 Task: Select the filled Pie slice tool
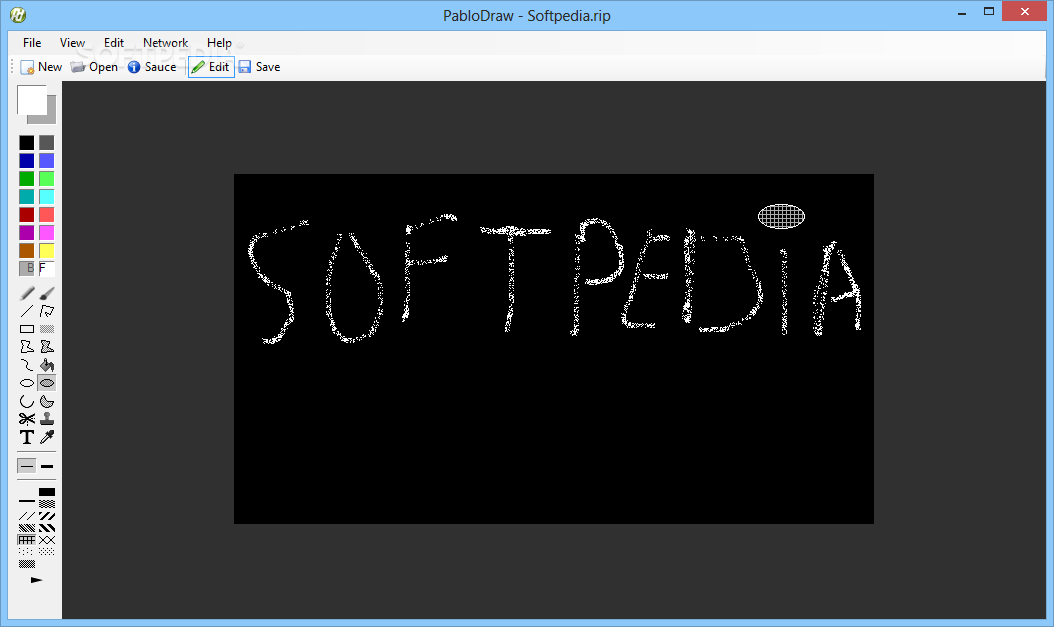click(x=47, y=401)
